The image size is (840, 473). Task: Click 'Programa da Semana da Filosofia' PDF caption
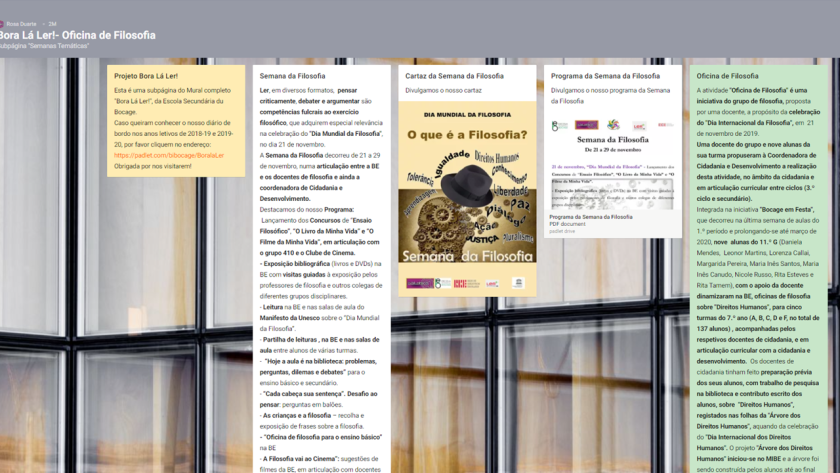click(590, 216)
